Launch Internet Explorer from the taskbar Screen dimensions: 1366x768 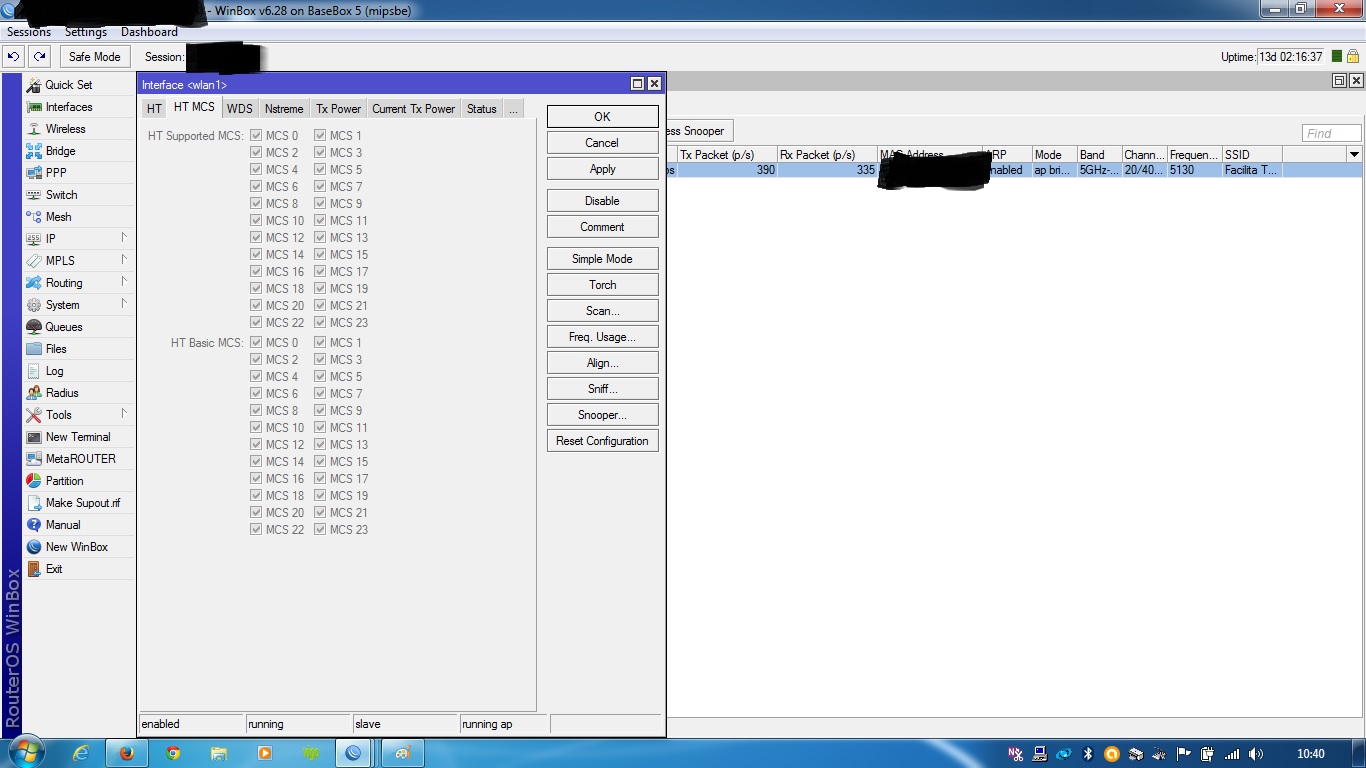pos(81,753)
